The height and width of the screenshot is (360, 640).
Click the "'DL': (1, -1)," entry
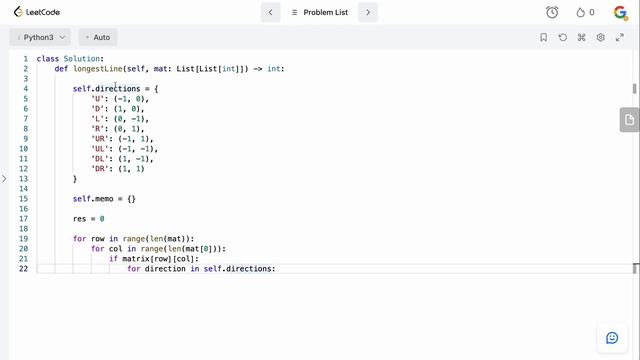(x=122, y=159)
